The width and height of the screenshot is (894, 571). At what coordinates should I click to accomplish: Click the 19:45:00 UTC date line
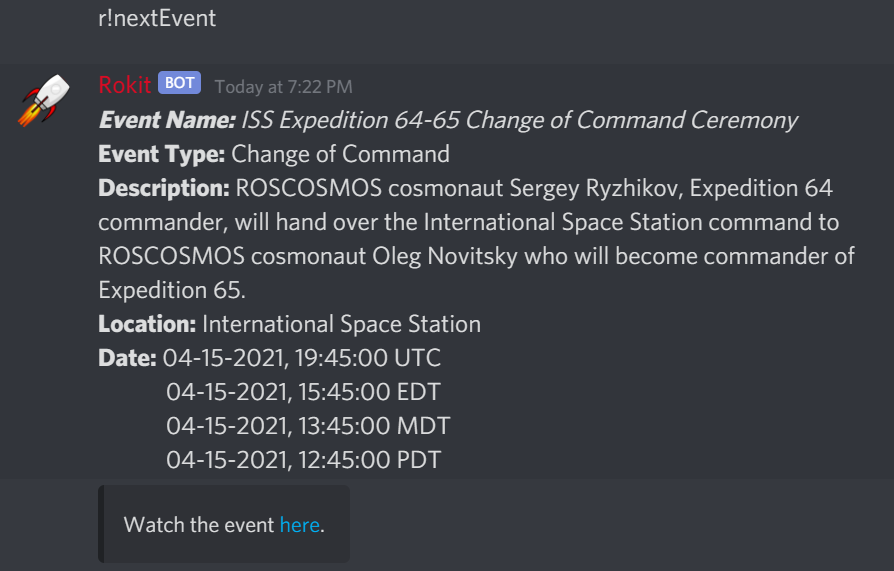[x=302, y=358]
